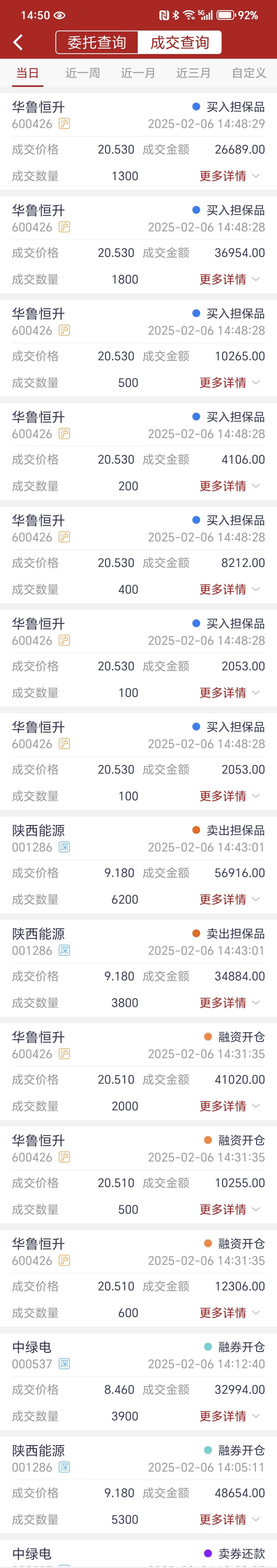Switch to the 委托查询 view
This screenshot has height=1568, width=277.
(96, 43)
